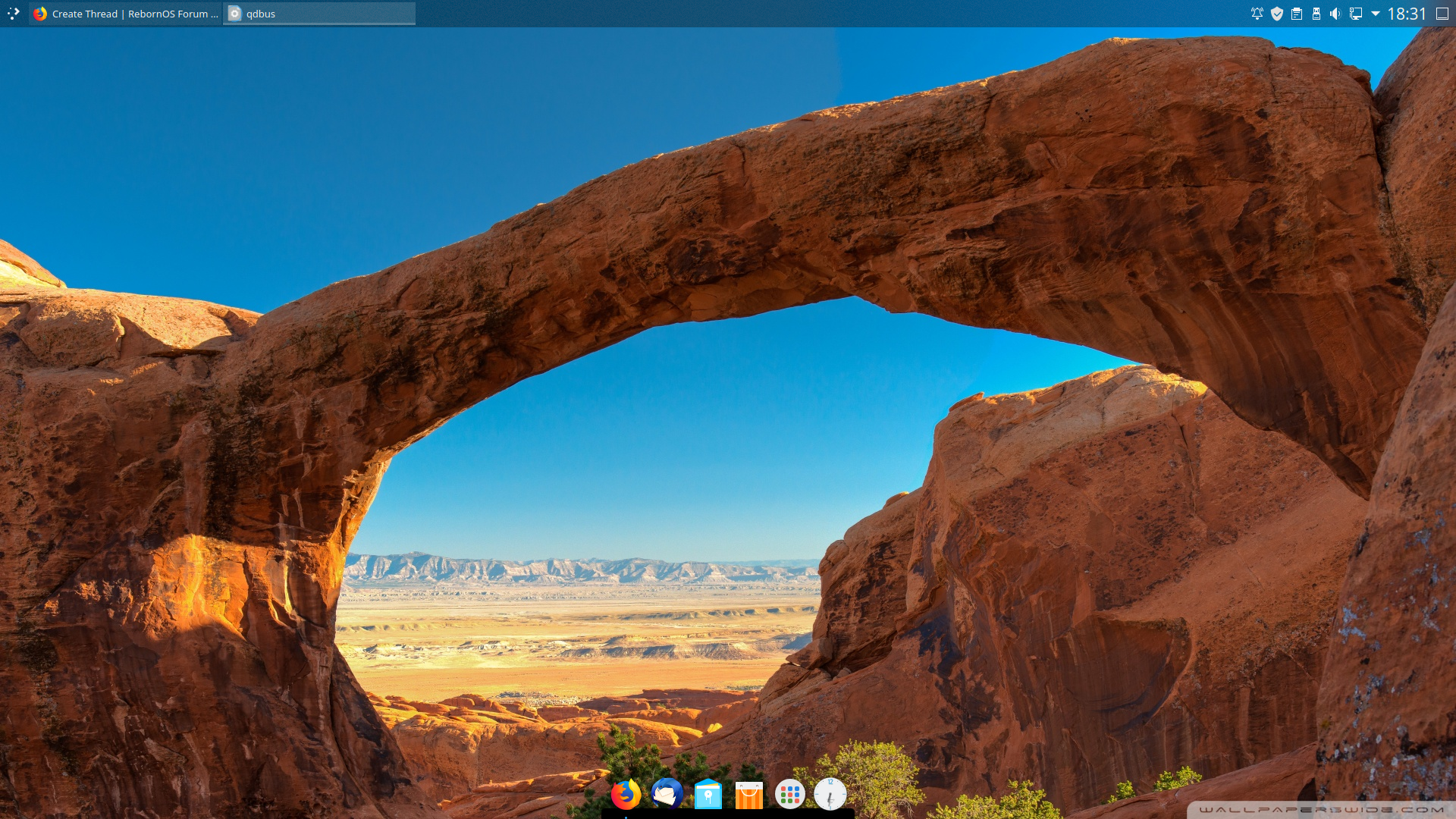Toggle show desktop with the far-right panel button
Viewport: 1456px width, 819px height.
tap(1443, 13)
